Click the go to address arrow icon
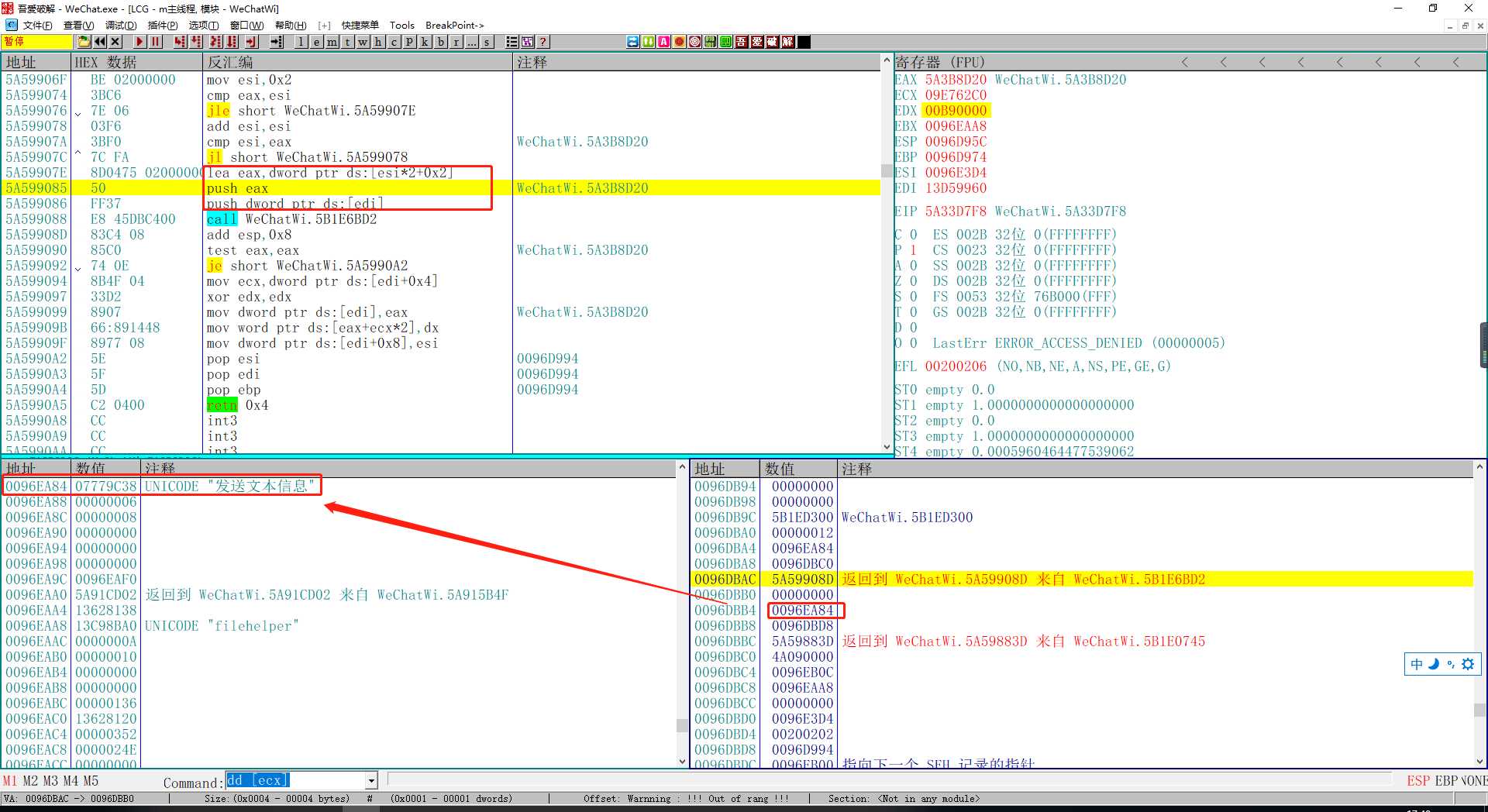The width and height of the screenshot is (1488, 812). (x=277, y=42)
